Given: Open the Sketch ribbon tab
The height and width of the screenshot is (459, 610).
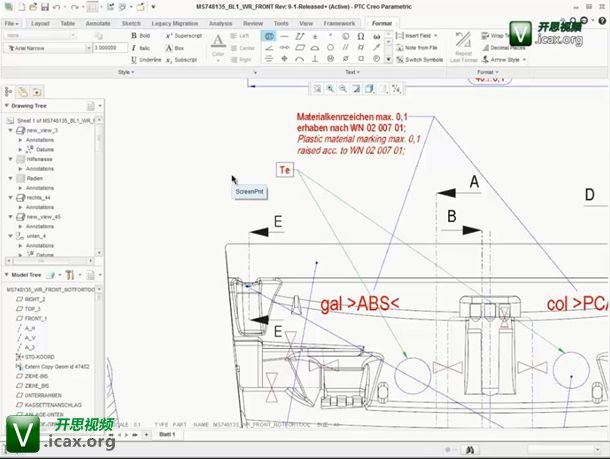Looking at the screenshot, I should (131, 22).
